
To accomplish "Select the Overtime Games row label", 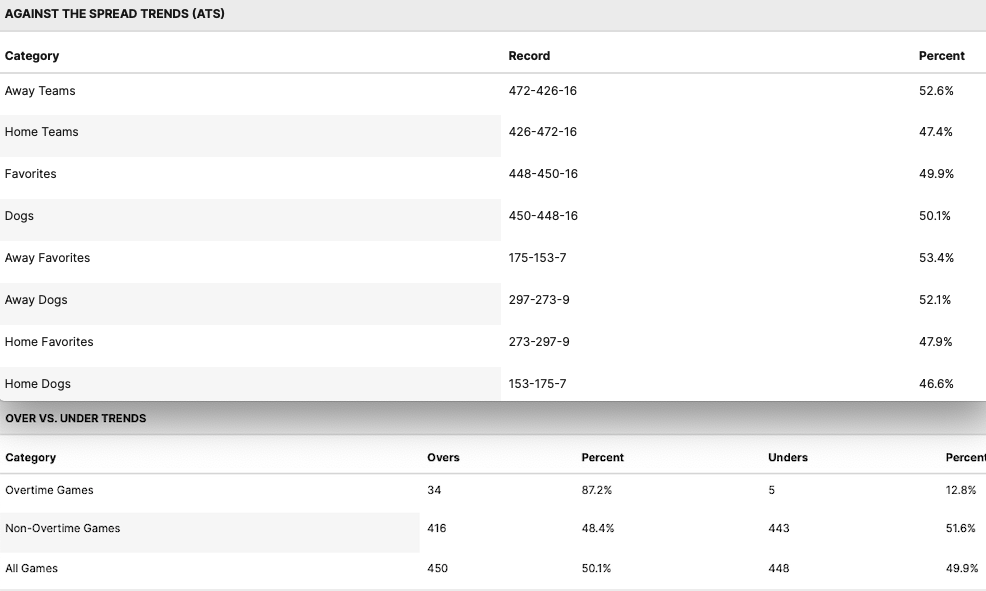I will coord(49,490).
